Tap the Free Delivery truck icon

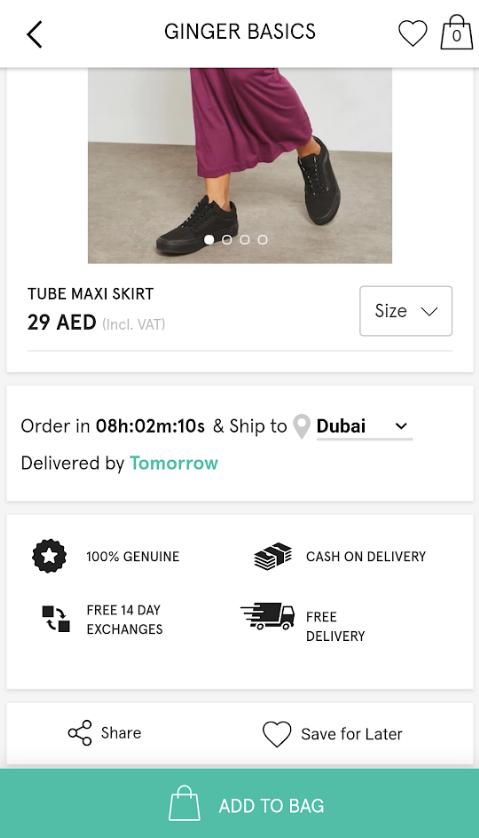coord(267,616)
